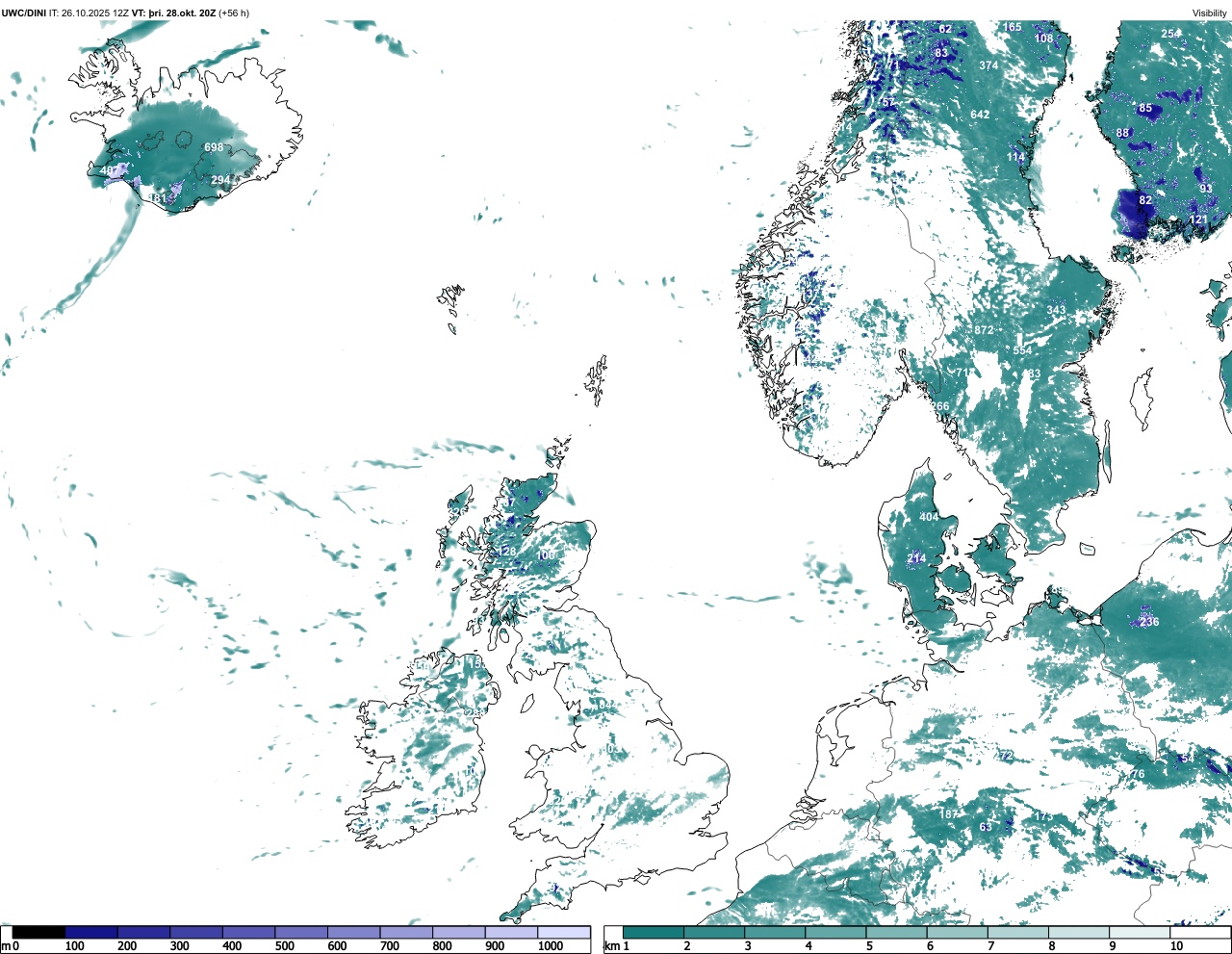Image resolution: width=1232 pixels, height=954 pixels.
Task: Click the '93' value in eastern Finland
Action: [x=1206, y=189]
